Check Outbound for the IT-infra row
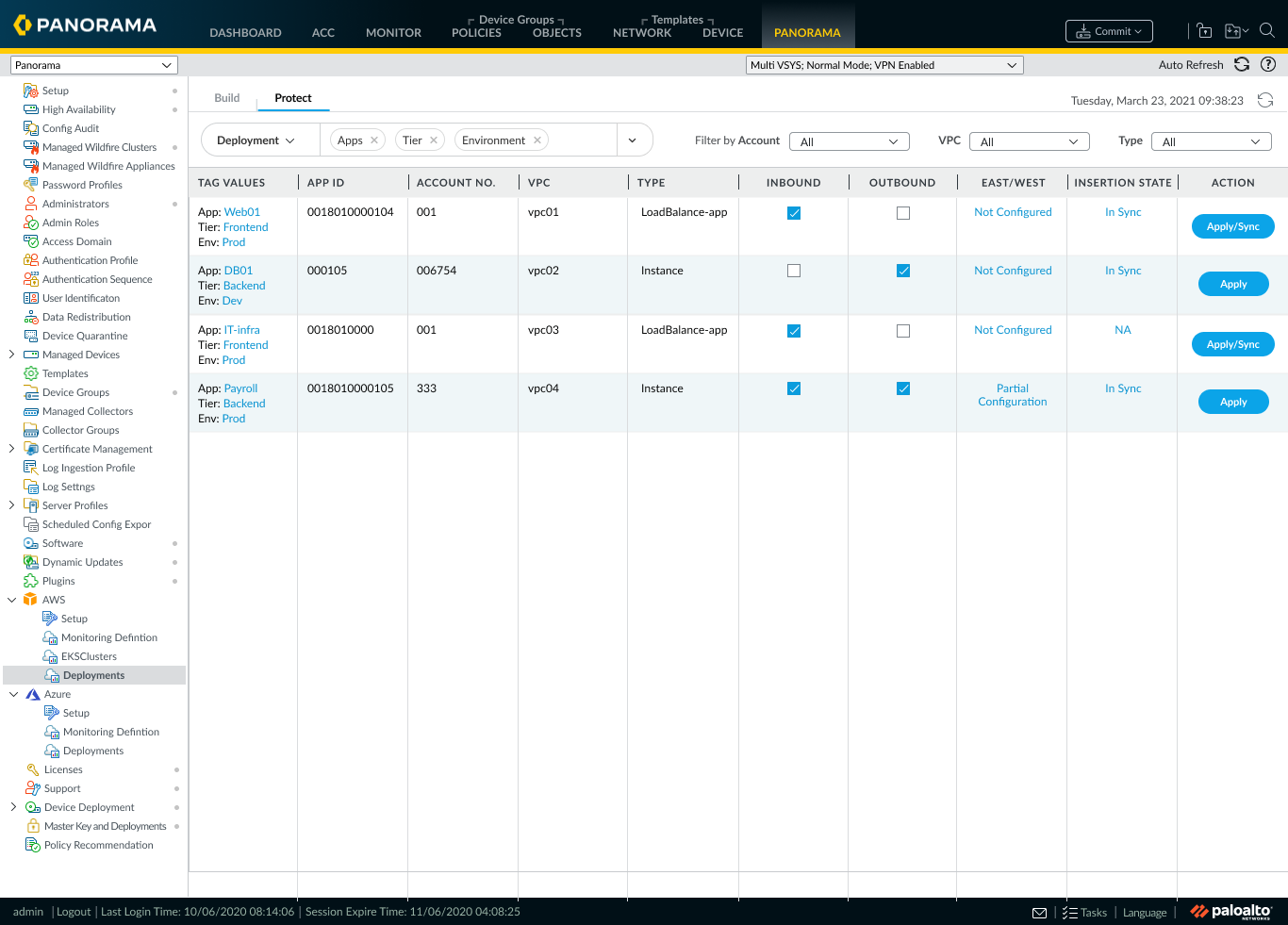The height and width of the screenshot is (925, 1288). coord(903,331)
